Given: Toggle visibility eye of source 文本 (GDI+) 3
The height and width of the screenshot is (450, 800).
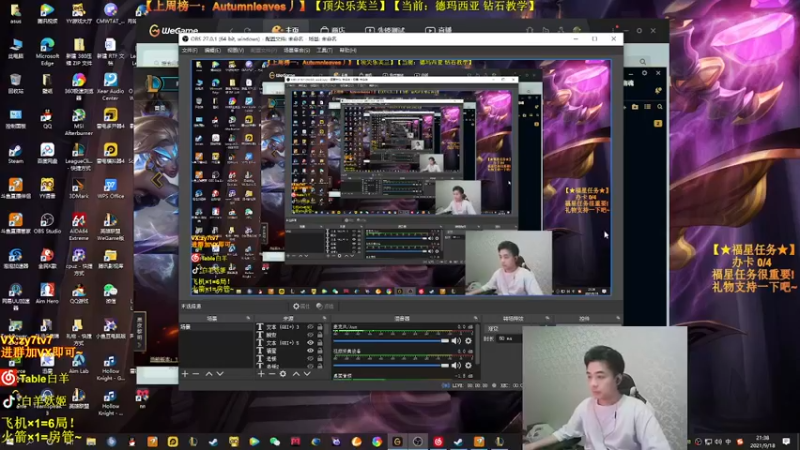Looking at the screenshot, I should [310, 327].
